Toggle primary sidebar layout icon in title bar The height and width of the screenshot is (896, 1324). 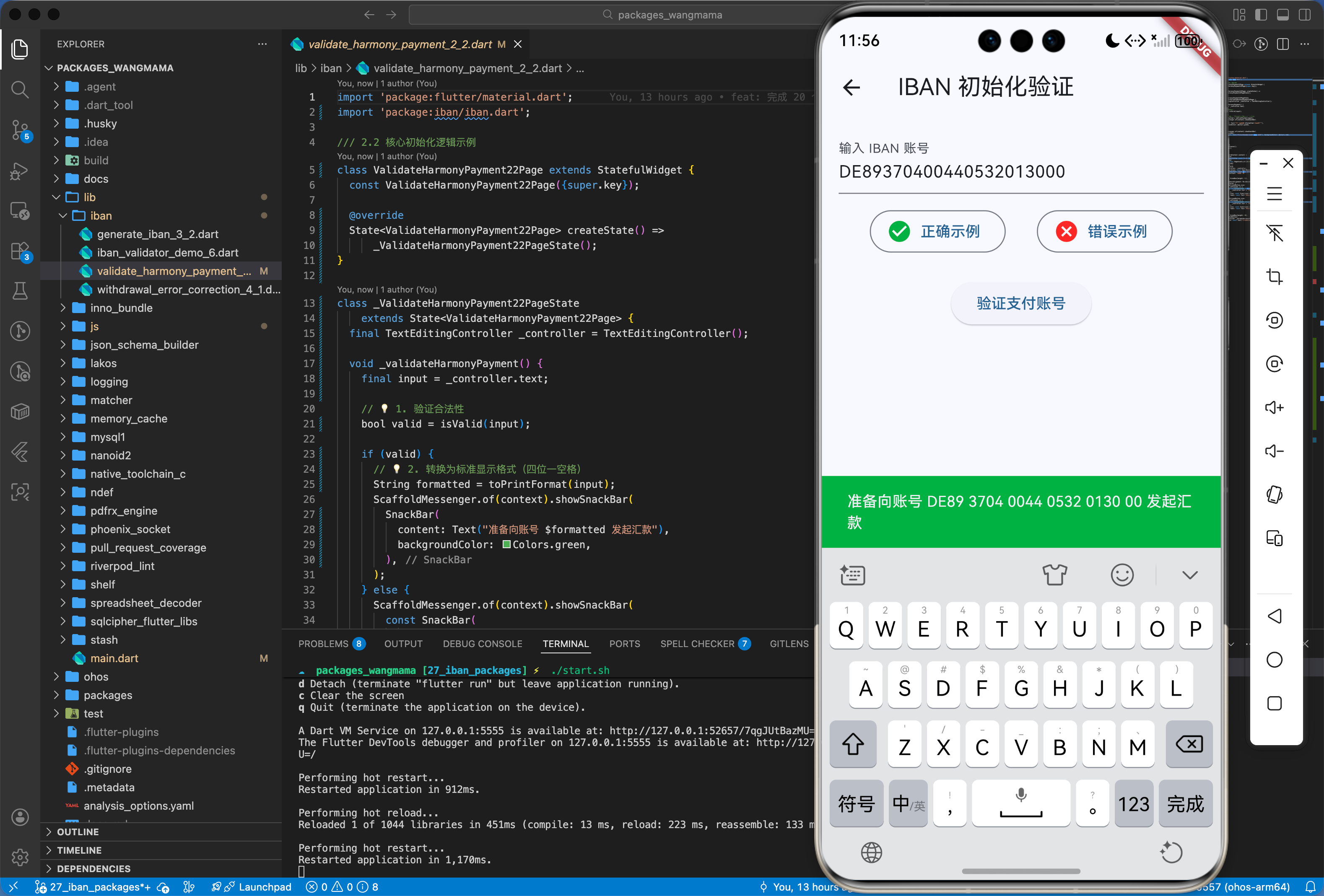tap(1261, 15)
